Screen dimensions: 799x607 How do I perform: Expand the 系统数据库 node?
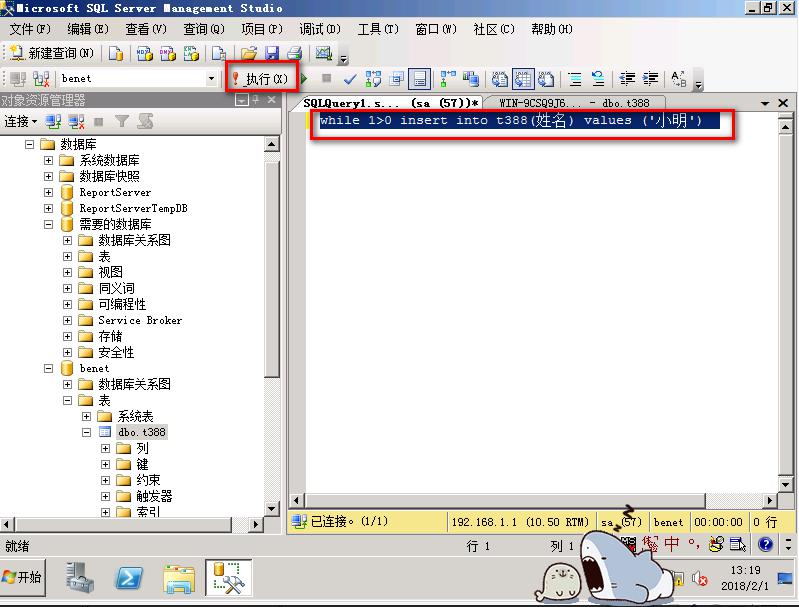tap(48, 161)
